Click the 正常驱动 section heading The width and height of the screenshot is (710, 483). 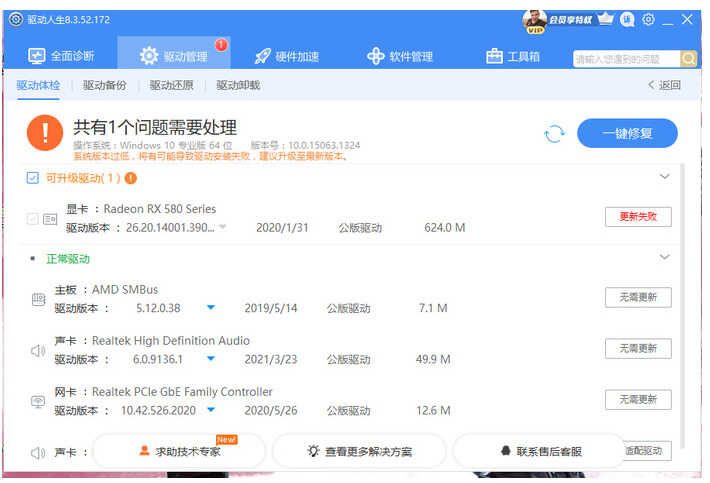pos(68,259)
